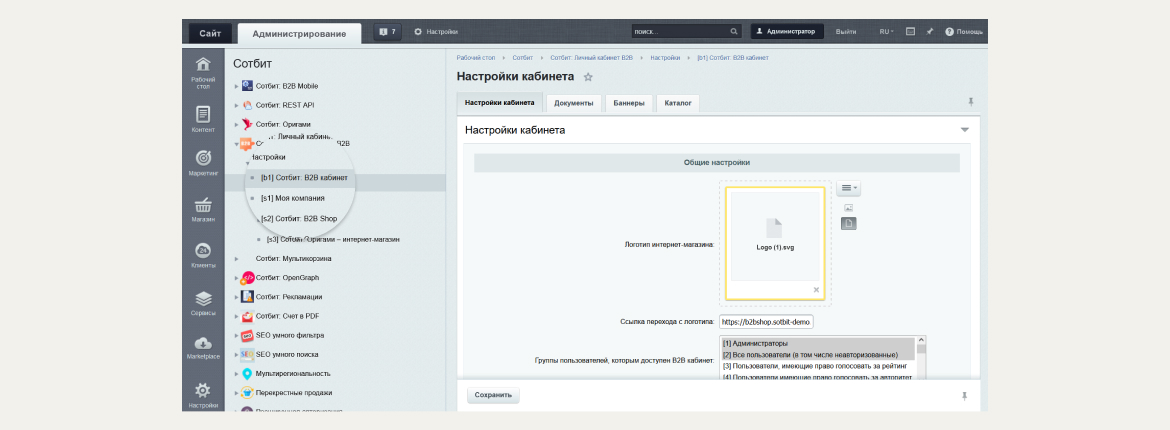The image size is (1170, 430).
Task: Expand the Сотбит: B2B Mobile tree node
Action: point(237,86)
